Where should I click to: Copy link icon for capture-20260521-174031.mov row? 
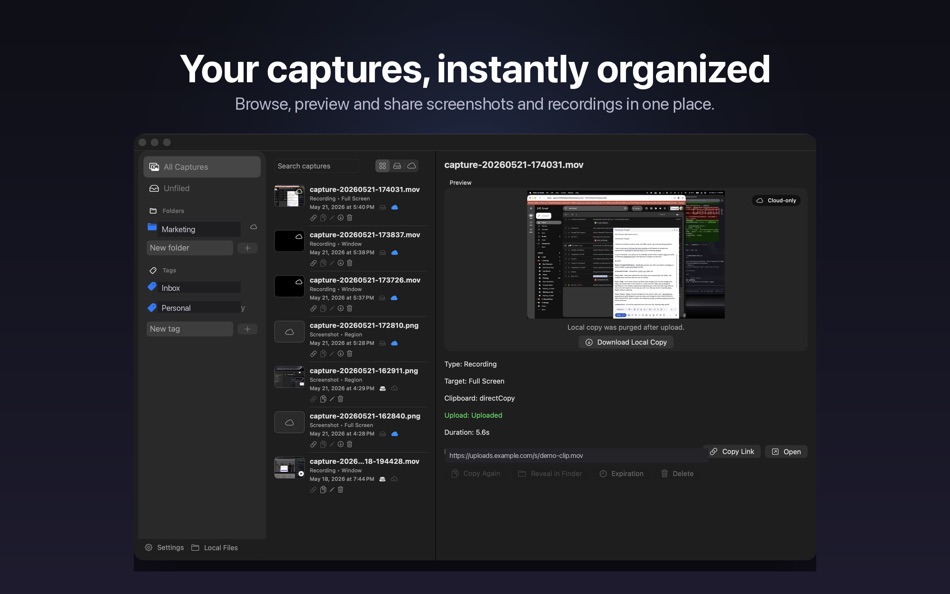pyautogui.click(x=313, y=218)
